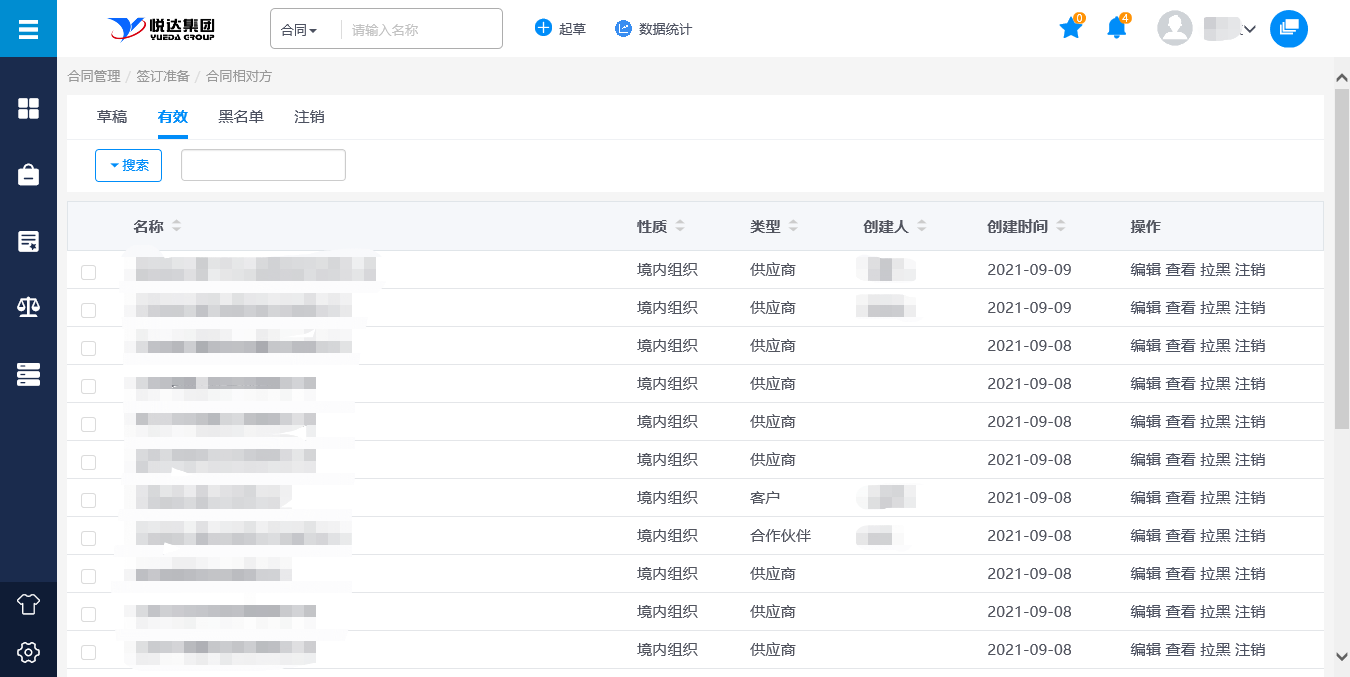Viewport: 1350px width, 677px height.
Task: Check the checkbox of the 合作伙伴 row
Action: tap(89, 538)
